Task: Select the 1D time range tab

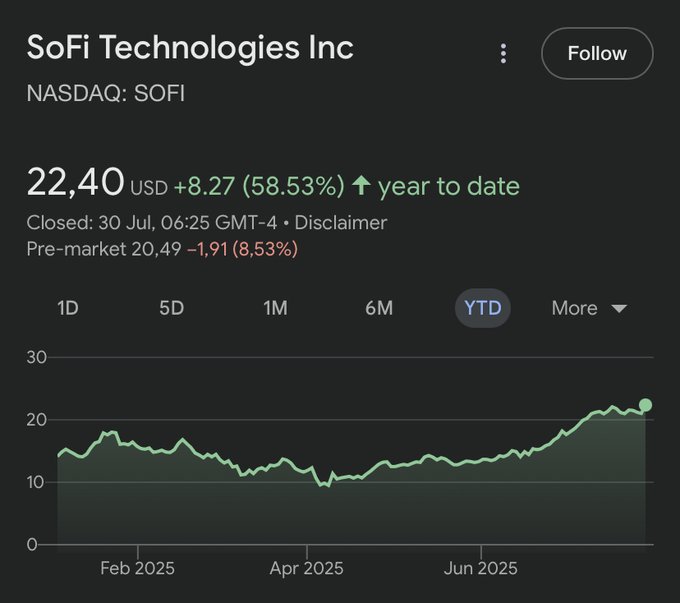Action: point(68,308)
